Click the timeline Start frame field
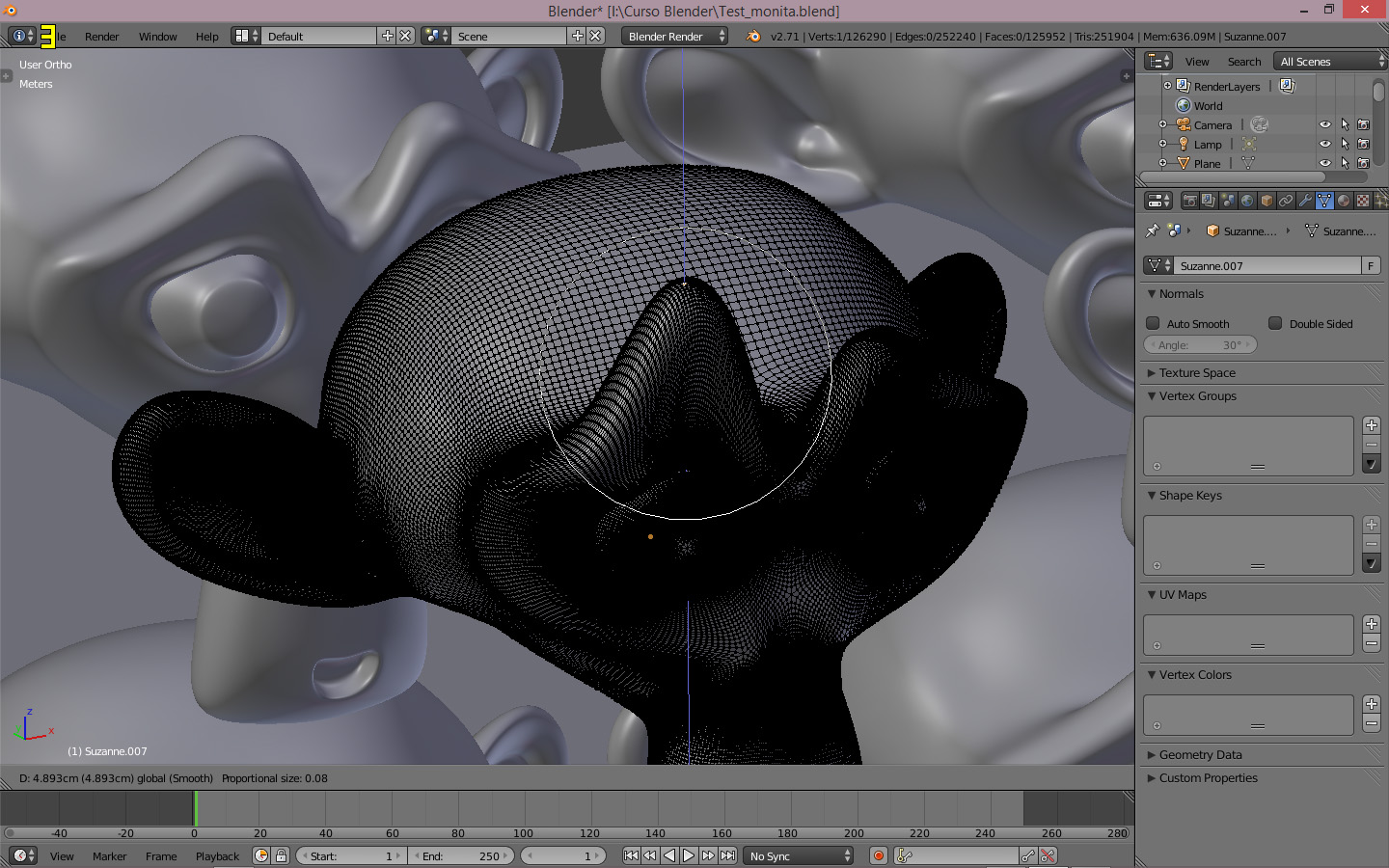The width and height of the screenshot is (1389, 868). click(351, 855)
